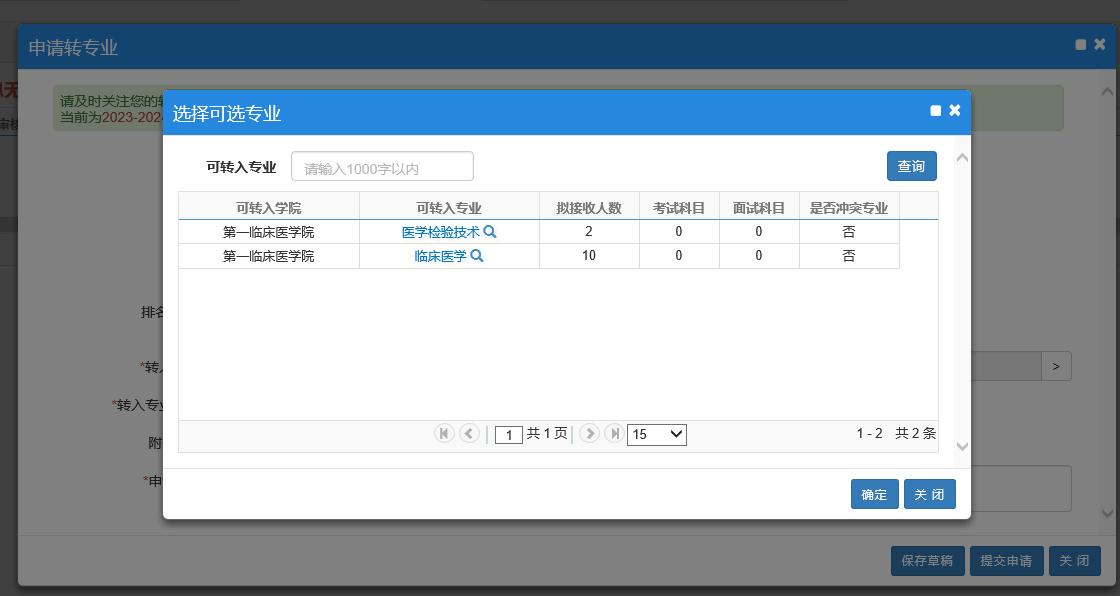
Task: Click the page number input box
Action: click(x=509, y=435)
